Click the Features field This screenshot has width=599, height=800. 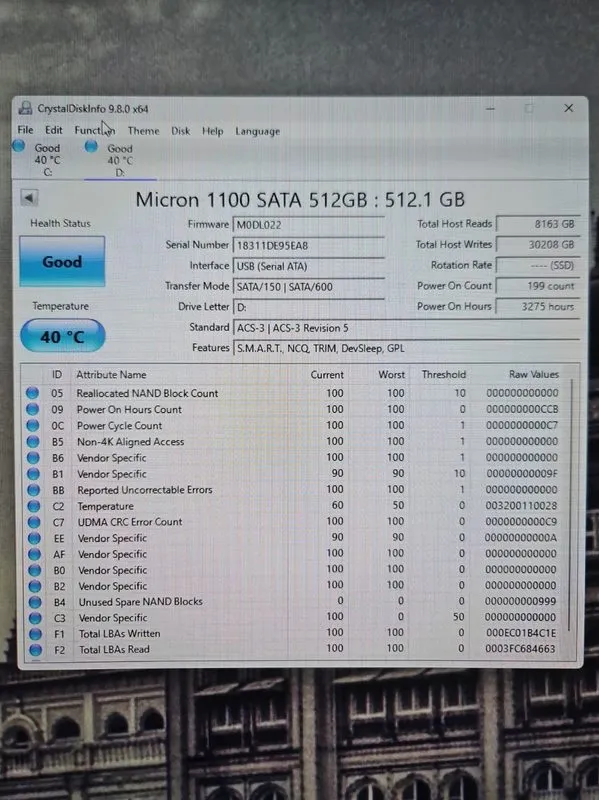coord(406,348)
